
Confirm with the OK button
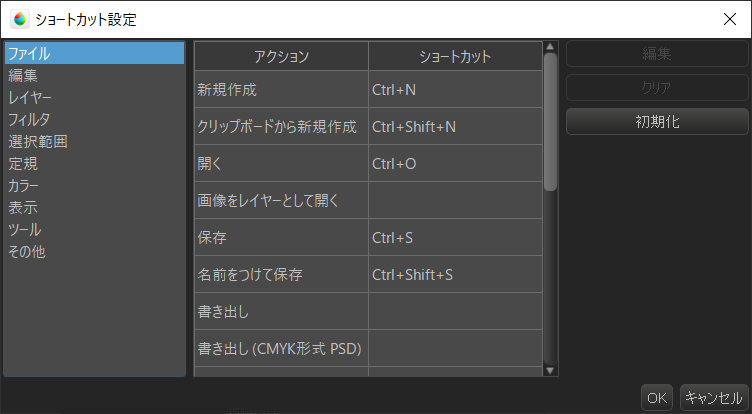coord(657,398)
